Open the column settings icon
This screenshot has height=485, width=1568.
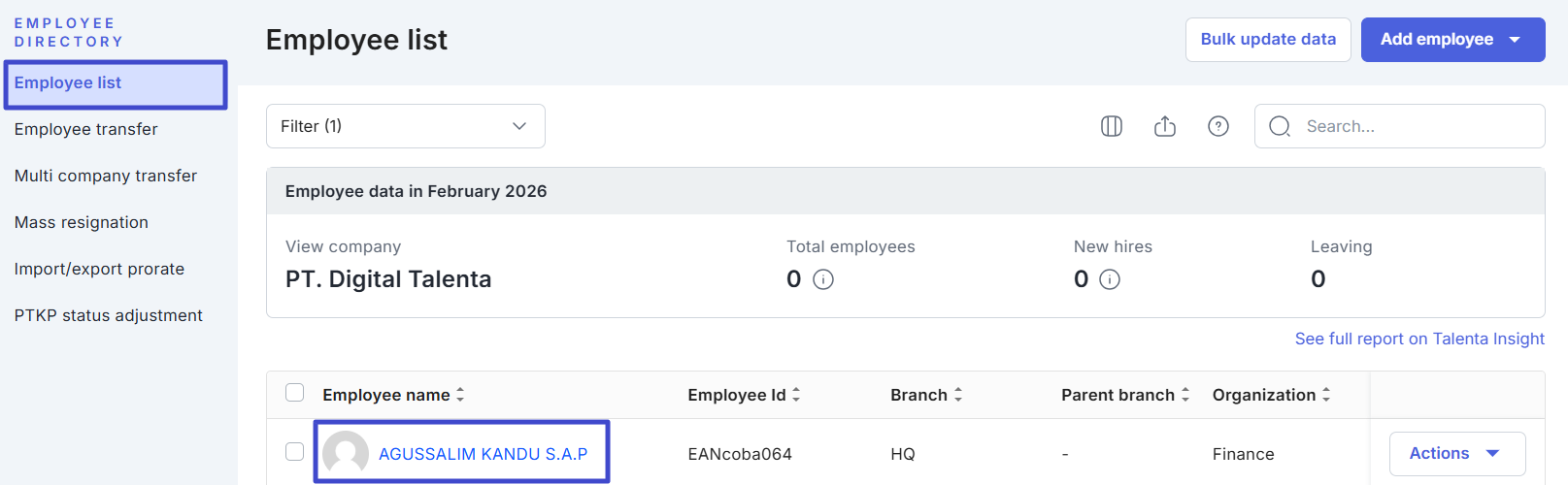coord(1112,126)
